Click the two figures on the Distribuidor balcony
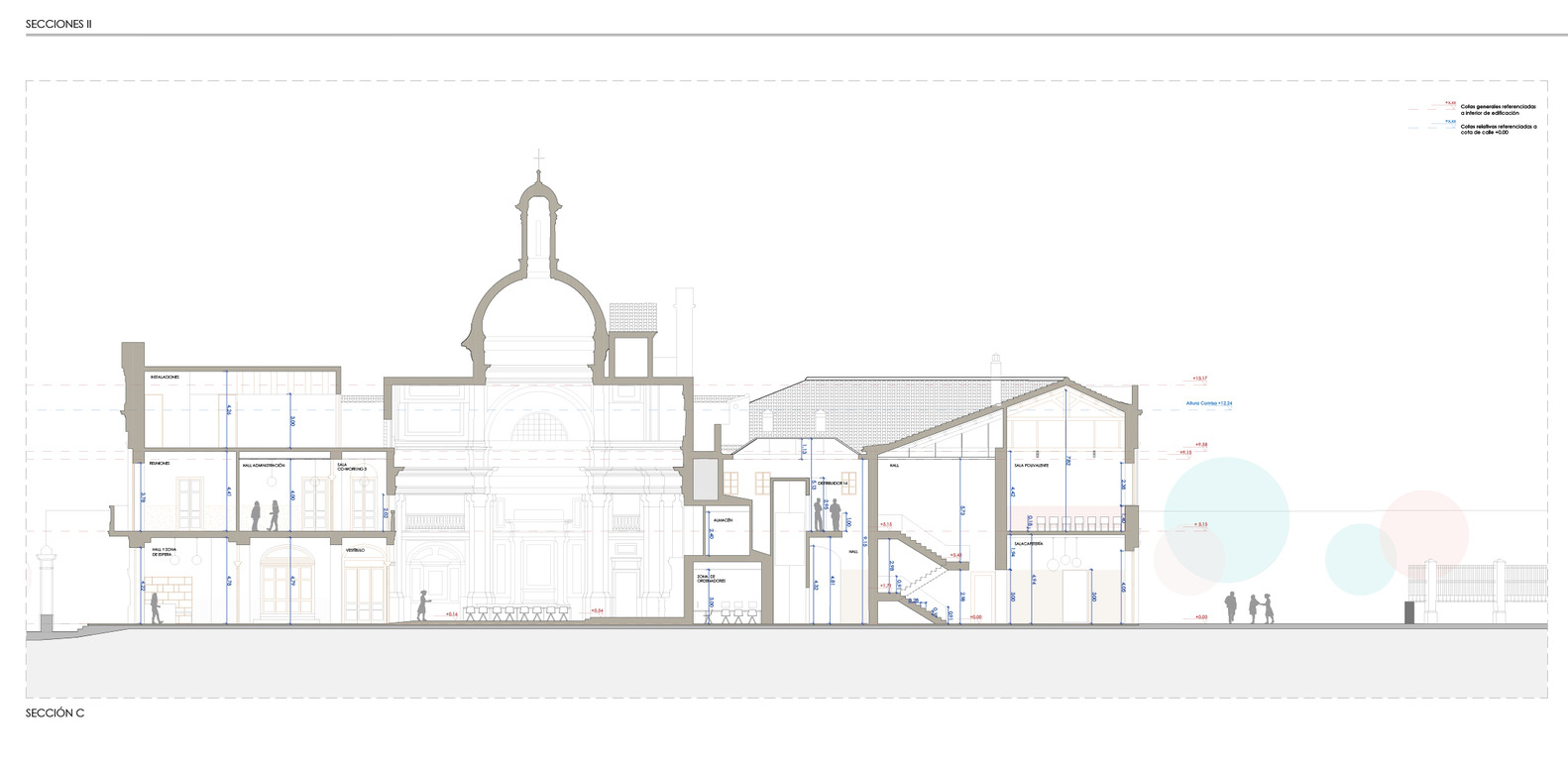This screenshot has height=766, width=1568. [828, 514]
